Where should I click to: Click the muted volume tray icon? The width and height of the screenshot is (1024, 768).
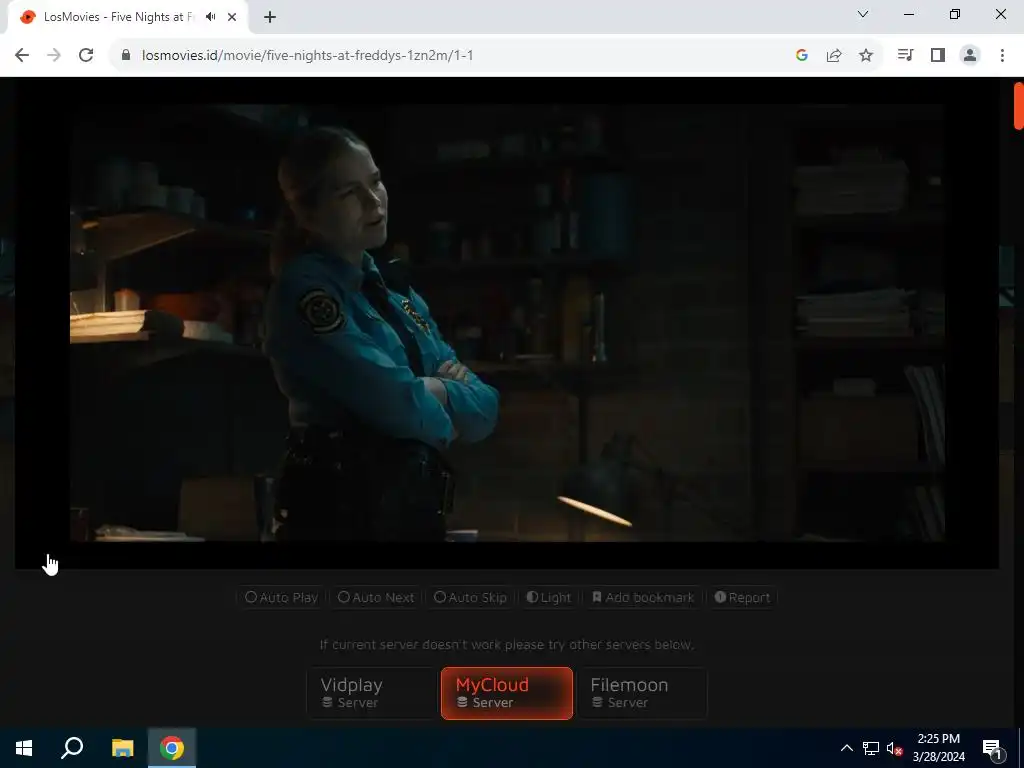point(894,748)
